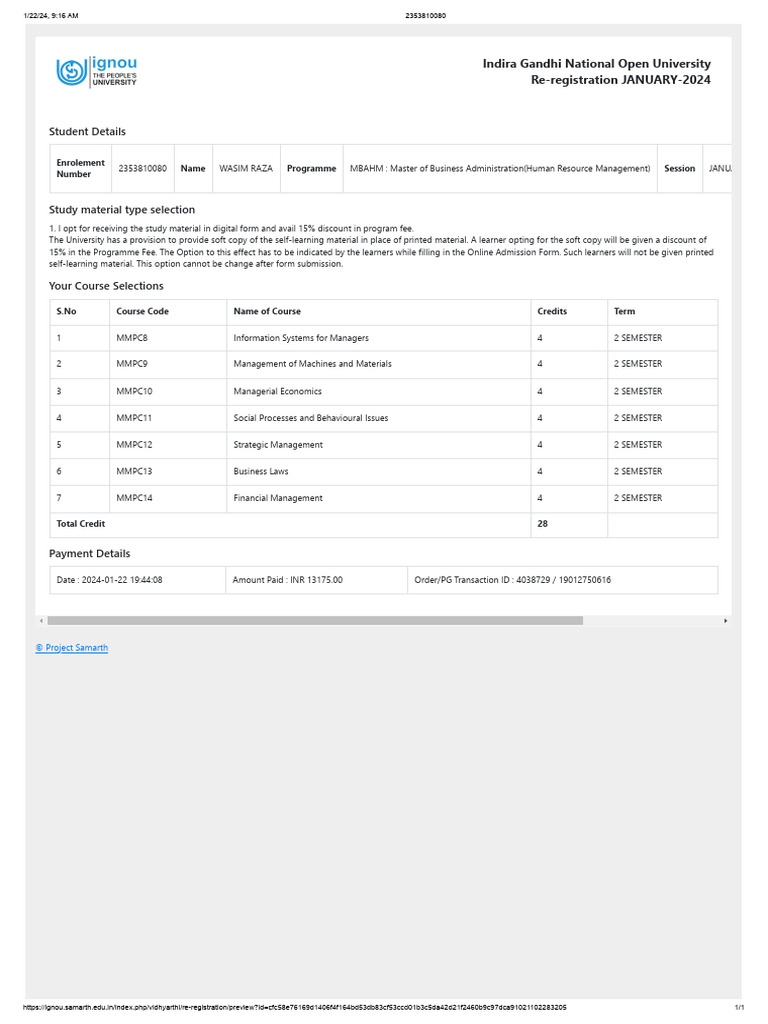This screenshot has height=1024, width=768.
Task: Click the horizontal scrollbar thumb
Action: pos(315,621)
